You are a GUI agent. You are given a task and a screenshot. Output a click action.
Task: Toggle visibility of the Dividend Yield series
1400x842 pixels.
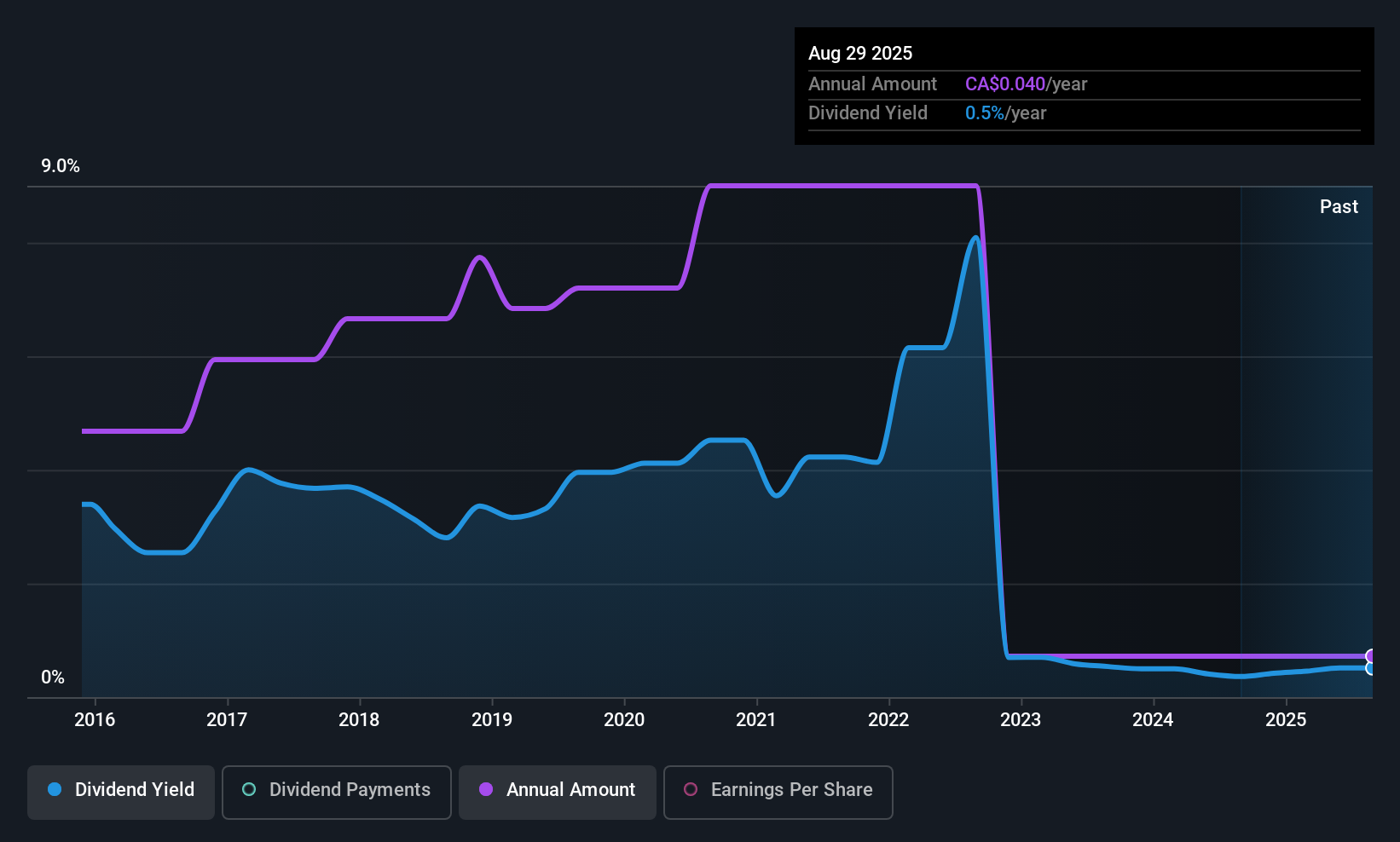point(120,790)
